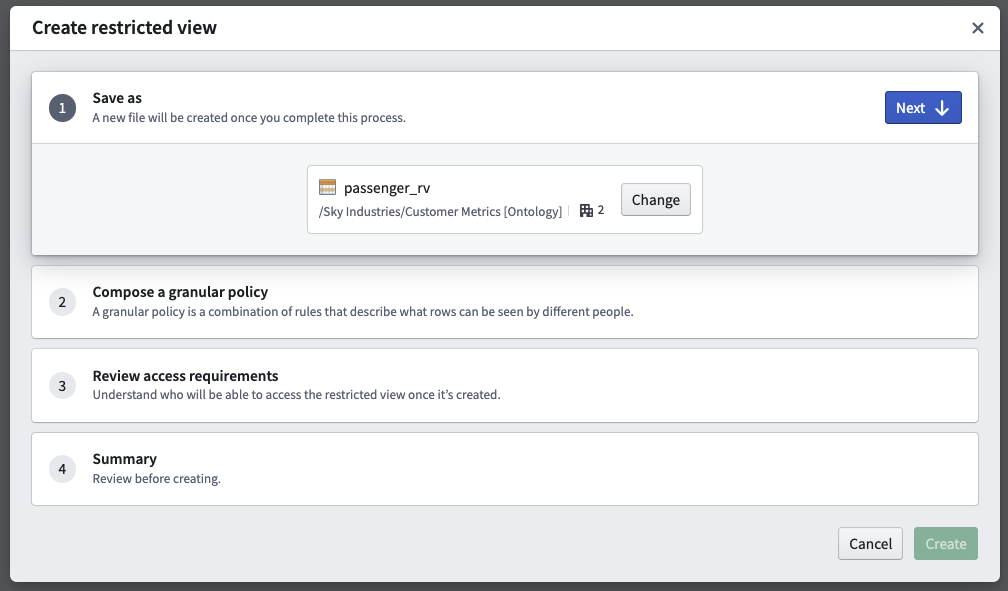Click the step 3 number badge
The image size is (1008, 591).
point(62,385)
